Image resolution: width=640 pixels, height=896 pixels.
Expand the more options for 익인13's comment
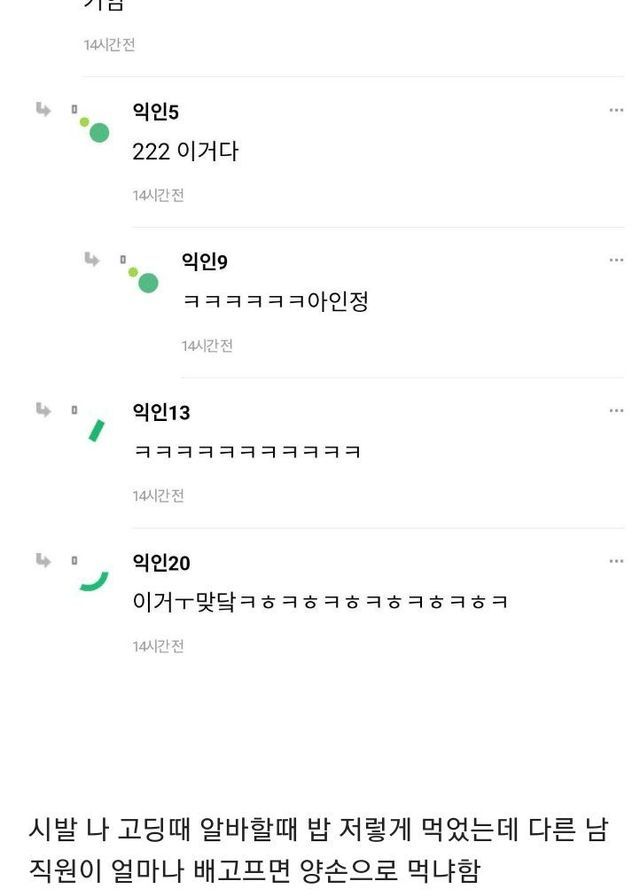click(616, 410)
